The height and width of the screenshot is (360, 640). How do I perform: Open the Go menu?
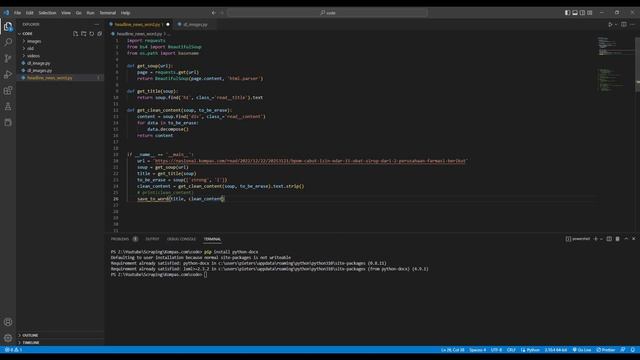pos(78,13)
